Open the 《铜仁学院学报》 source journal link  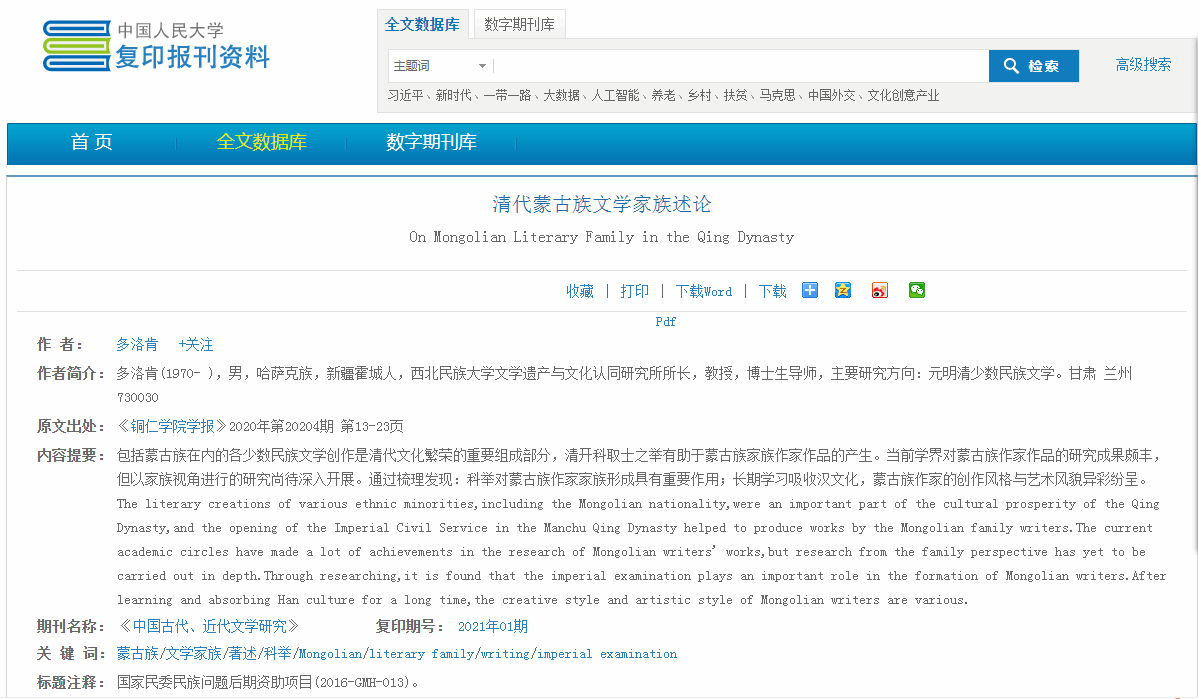coord(172,426)
